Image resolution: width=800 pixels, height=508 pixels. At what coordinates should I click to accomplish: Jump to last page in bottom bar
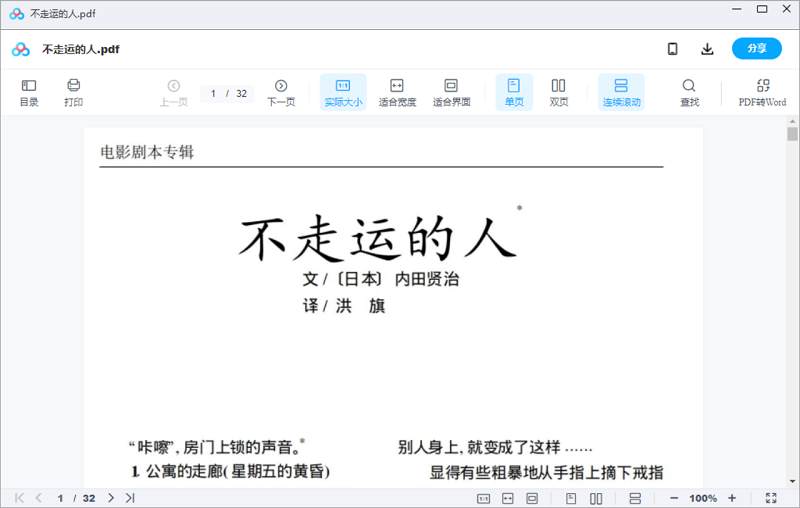tap(130, 498)
